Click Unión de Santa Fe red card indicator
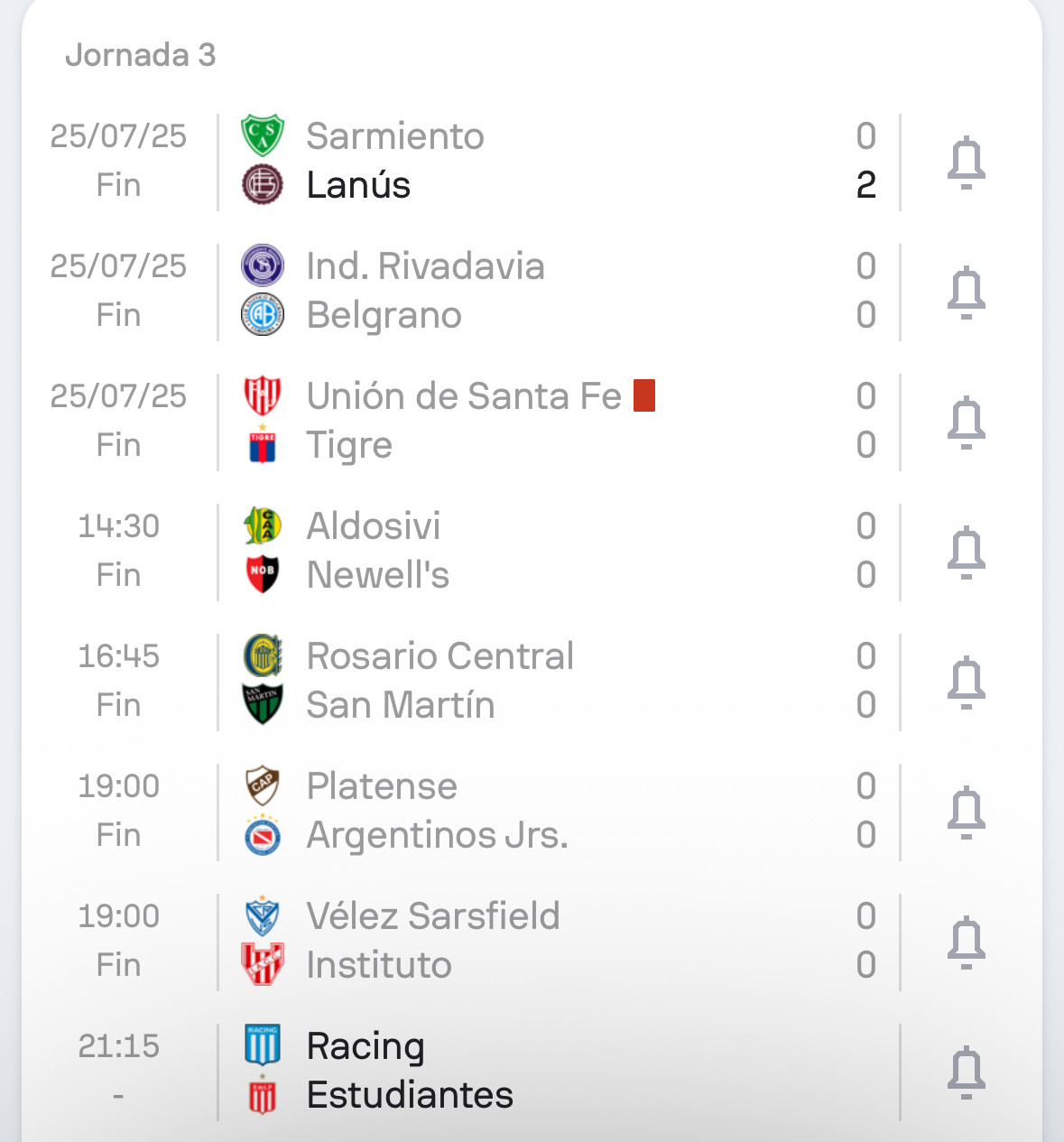This screenshot has height=1142, width=1064. click(644, 395)
